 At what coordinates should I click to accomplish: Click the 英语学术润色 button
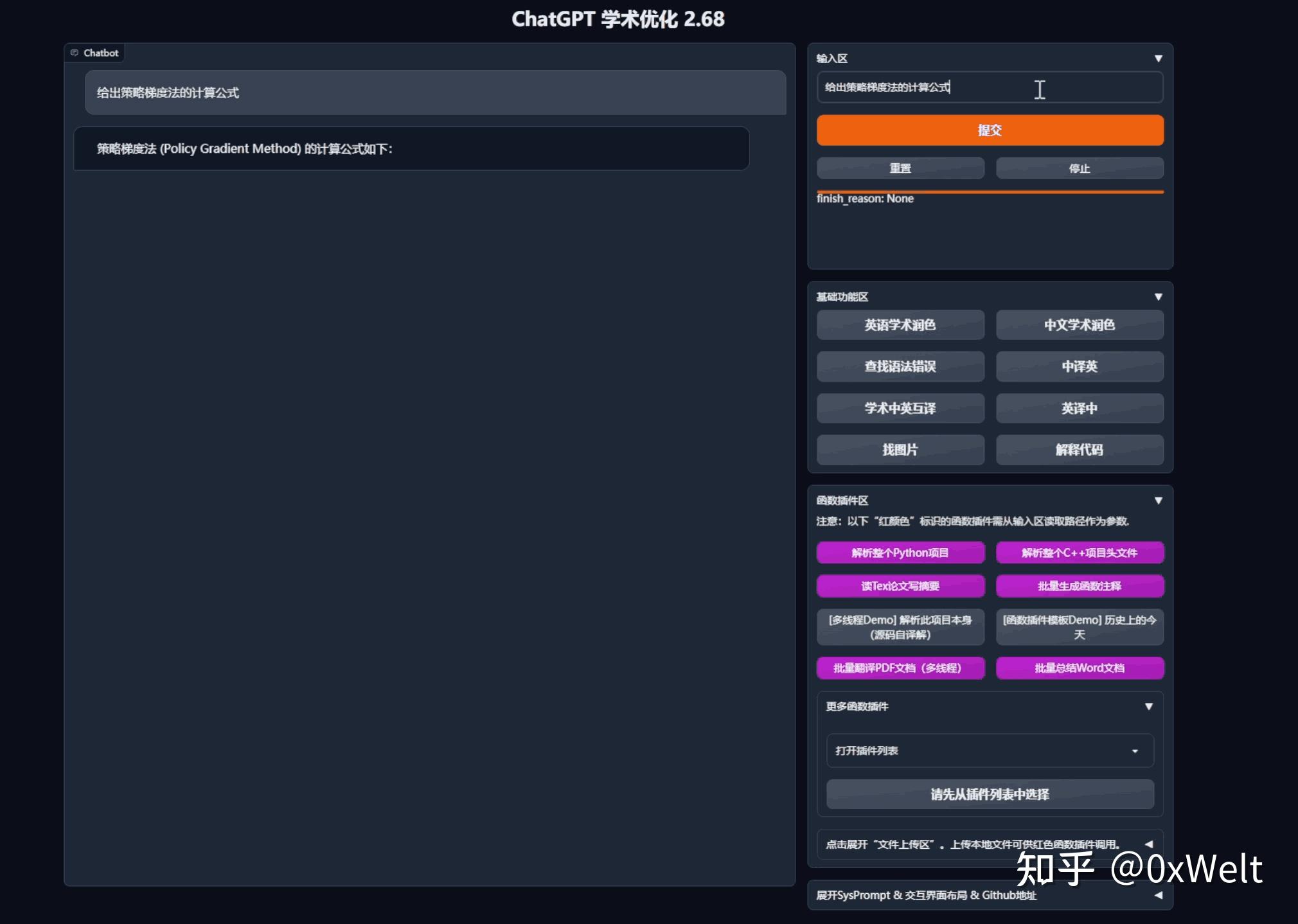point(900,325)
